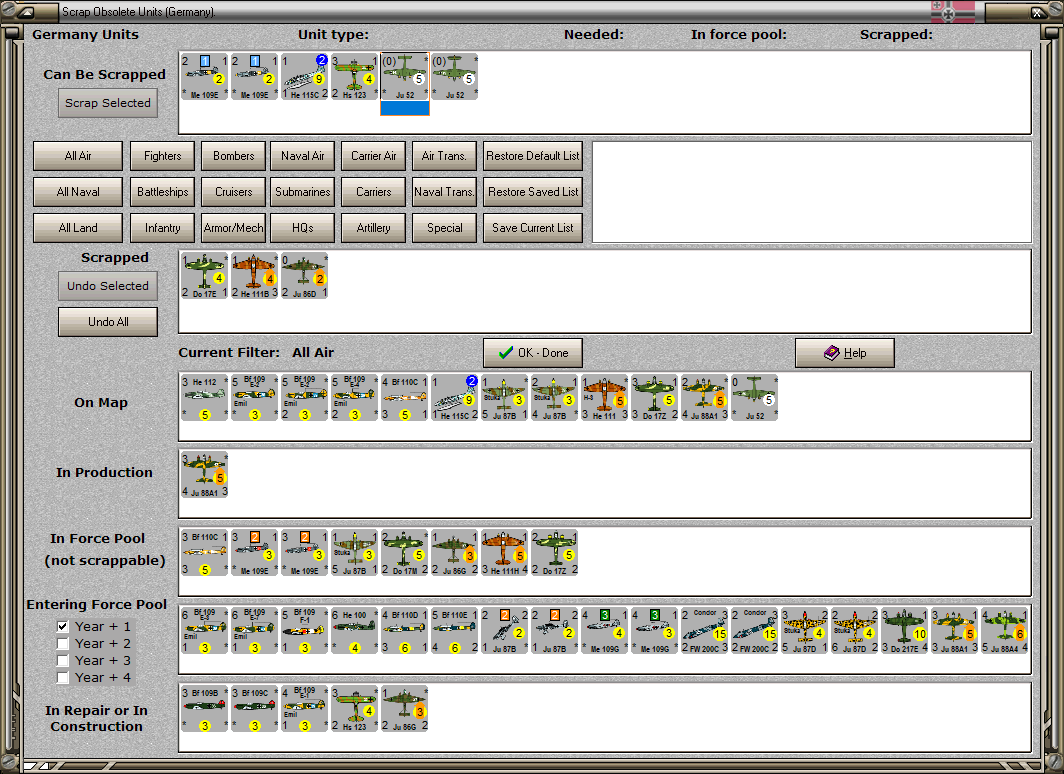Select the He 115C unit in Can Be Scrapped
This screenshot has width=1064, height=774.
[x=305, y=77]
